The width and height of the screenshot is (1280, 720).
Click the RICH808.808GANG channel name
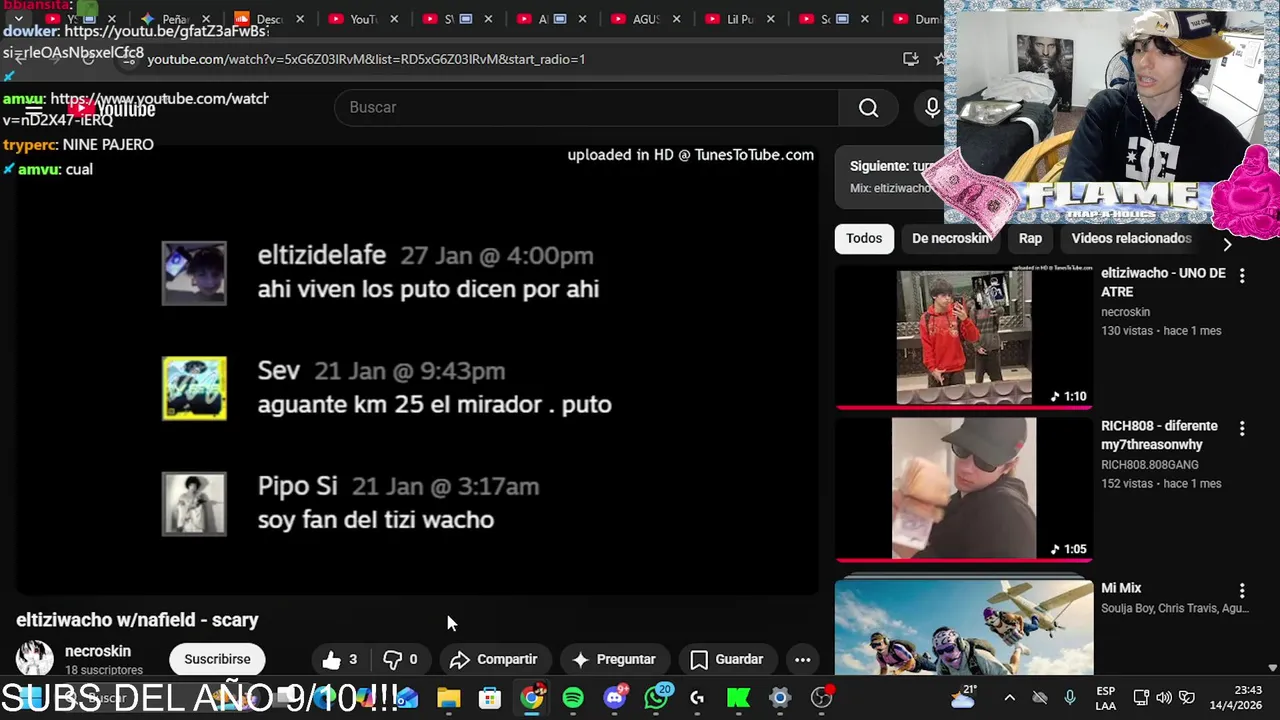click(x=1150, y=464)
